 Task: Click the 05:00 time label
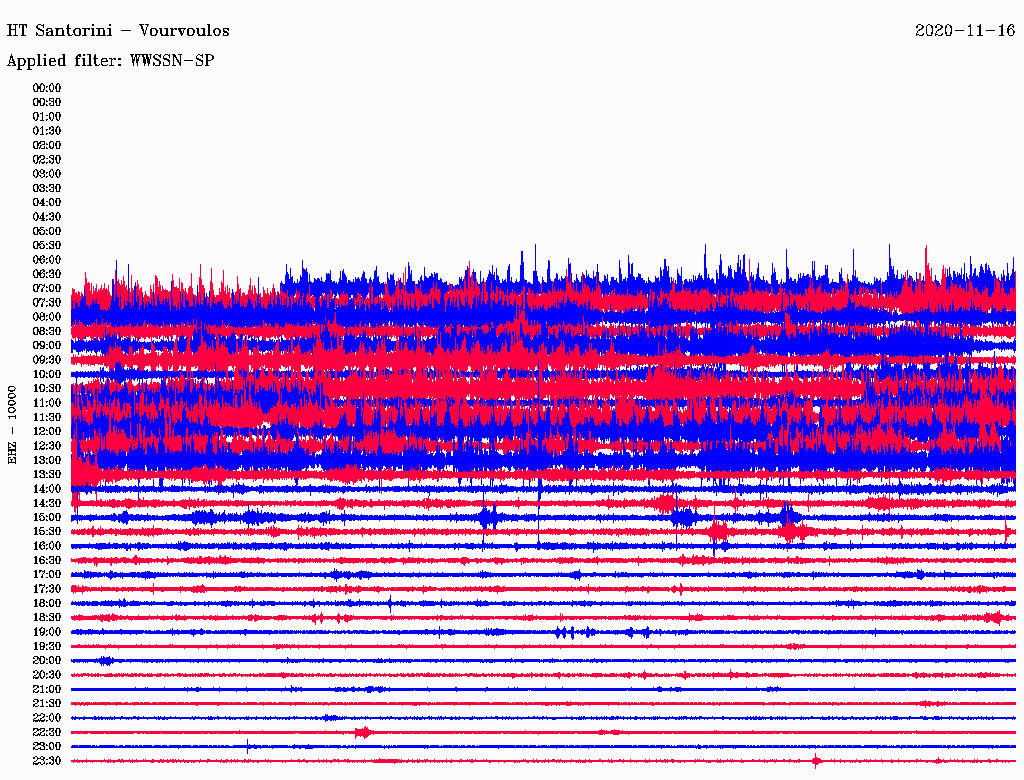[47, 231]
